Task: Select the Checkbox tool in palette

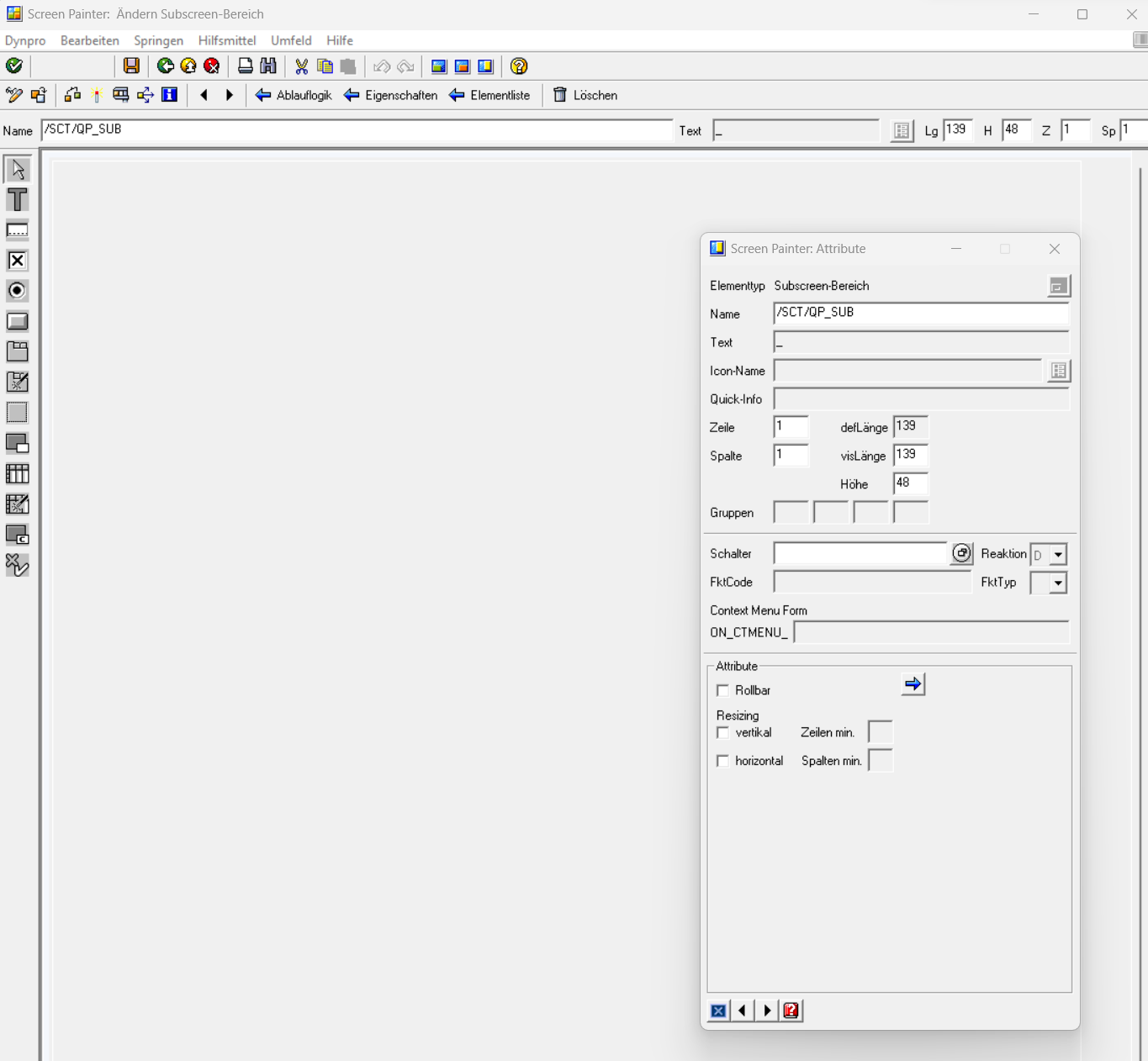Action: point(17,261)
